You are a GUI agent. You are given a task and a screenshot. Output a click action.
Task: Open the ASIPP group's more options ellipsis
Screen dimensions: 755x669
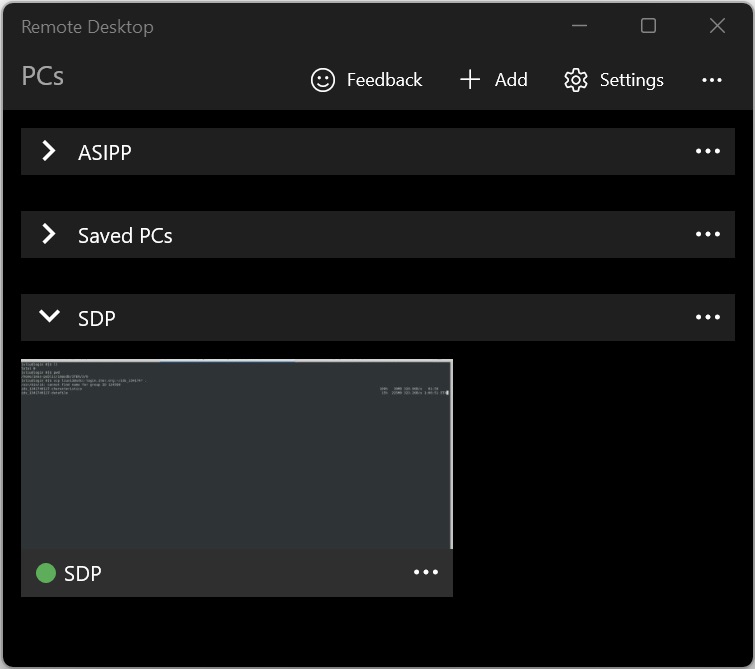[x=708, y=151]
